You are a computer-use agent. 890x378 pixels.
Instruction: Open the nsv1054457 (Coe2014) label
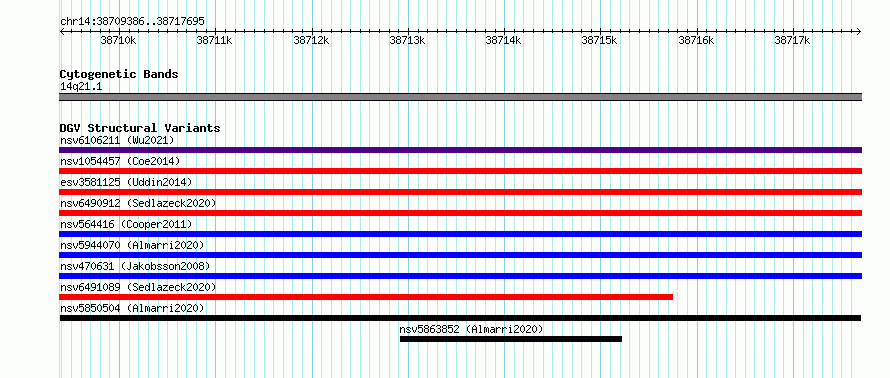click(120, 161)
